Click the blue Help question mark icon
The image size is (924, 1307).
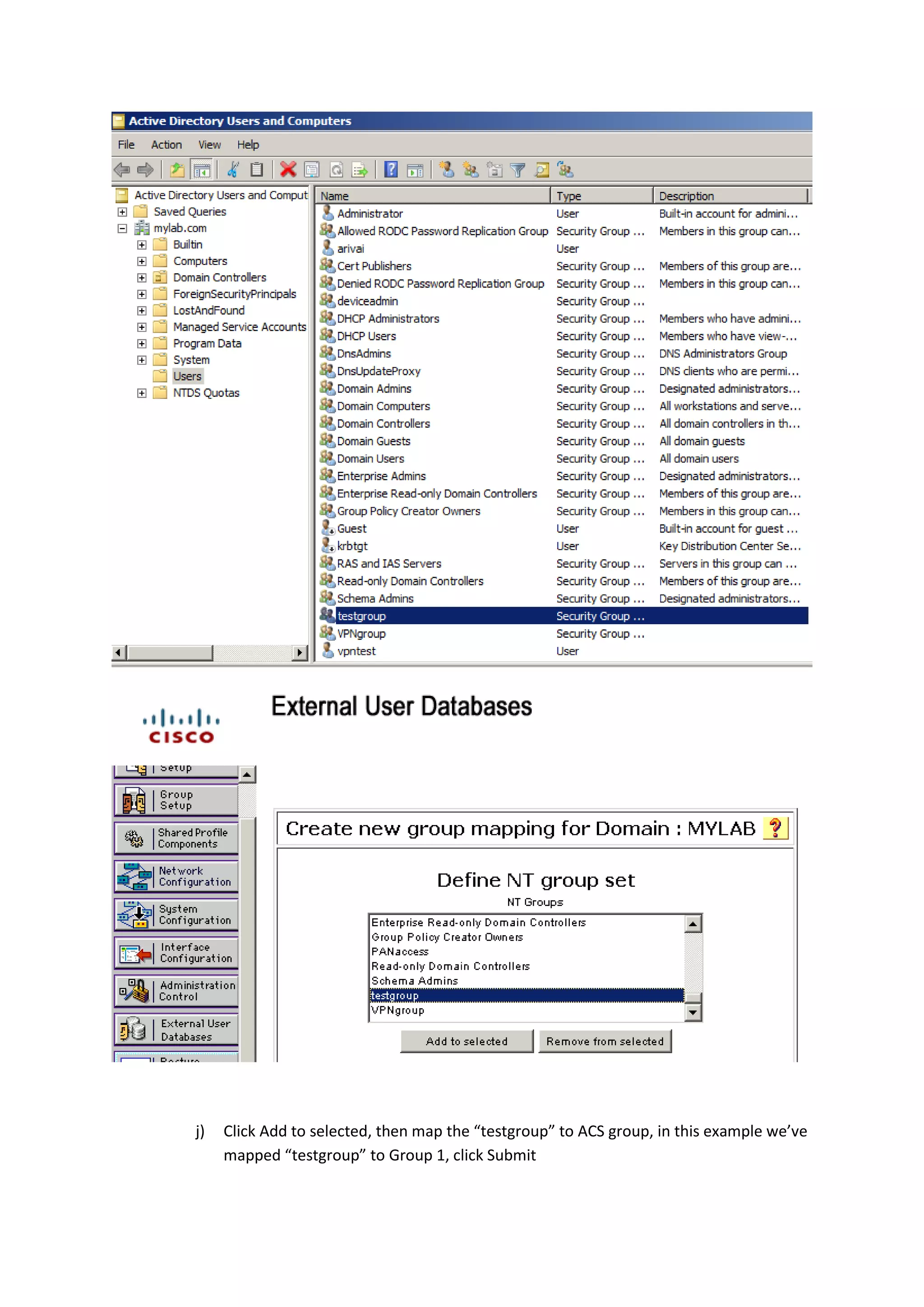click(391, 170)
